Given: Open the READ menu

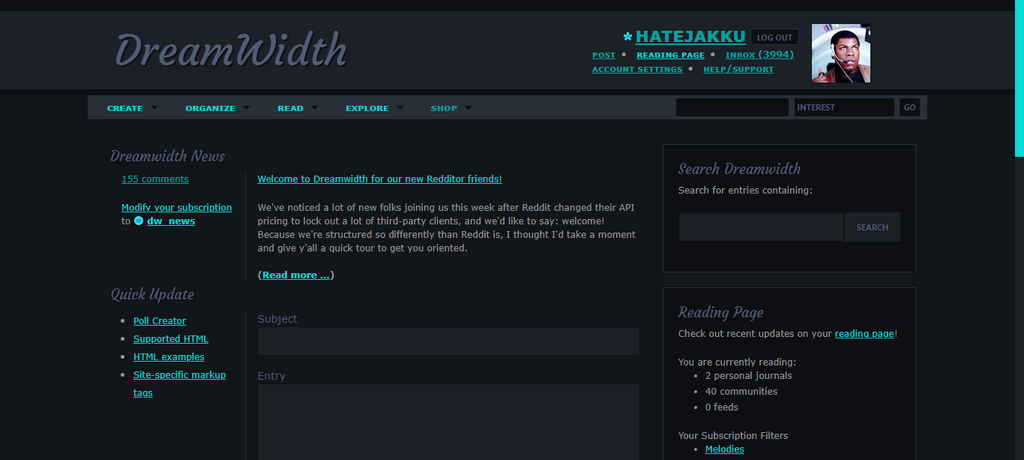Looking at the screenshot, I should (x=290, y=108).
